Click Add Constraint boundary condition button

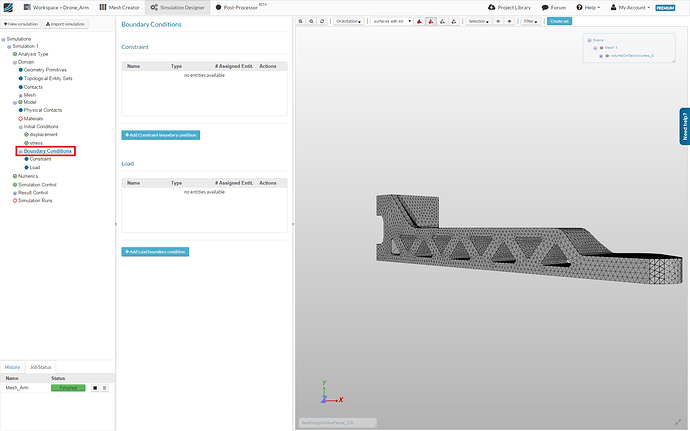tap(161, 134)
